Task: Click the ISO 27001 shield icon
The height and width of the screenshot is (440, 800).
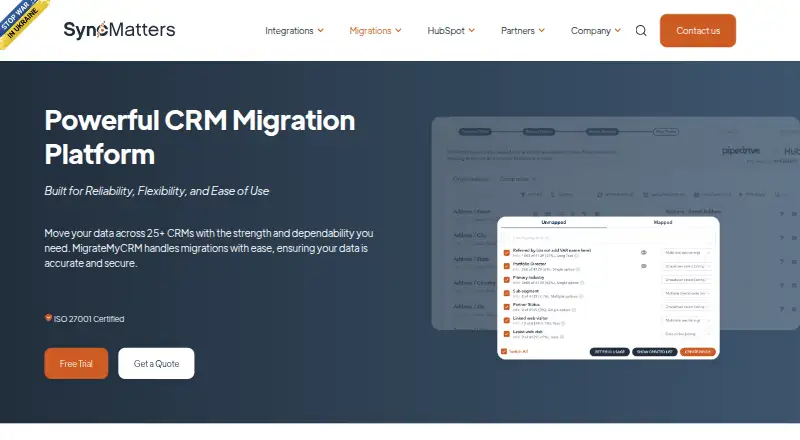Action: (x=48, y=318)
